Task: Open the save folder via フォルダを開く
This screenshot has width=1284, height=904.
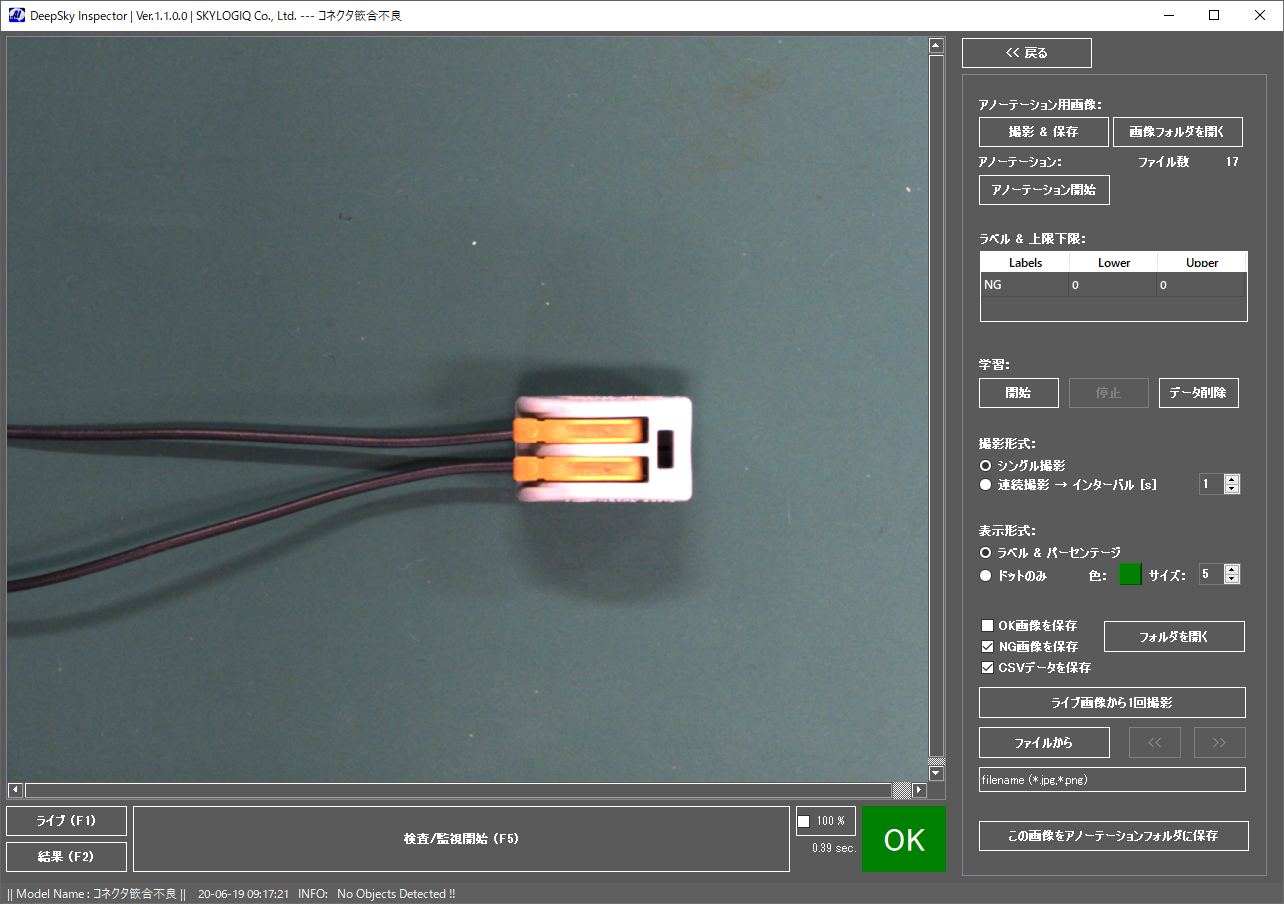Action: [x=1174, y=636]
